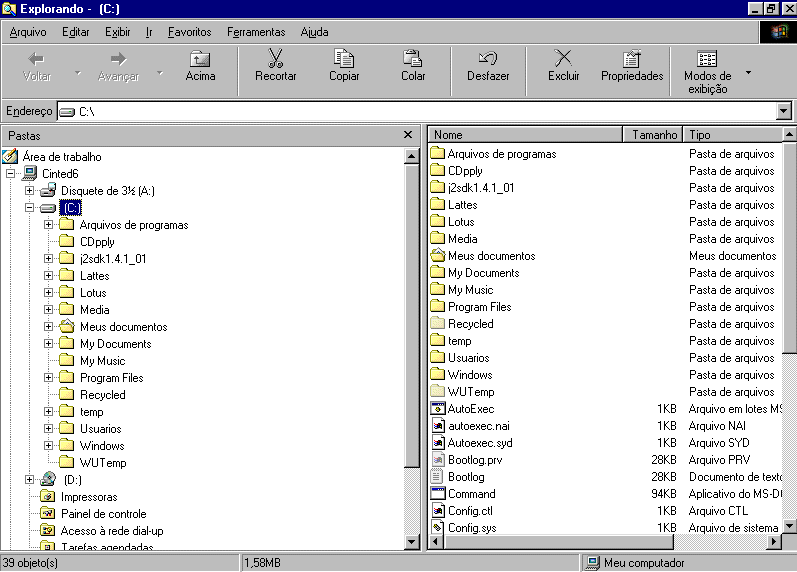Sort by the Tipo column header
Viewport: 797px width, 572px height.
click(x=732, y=135)
